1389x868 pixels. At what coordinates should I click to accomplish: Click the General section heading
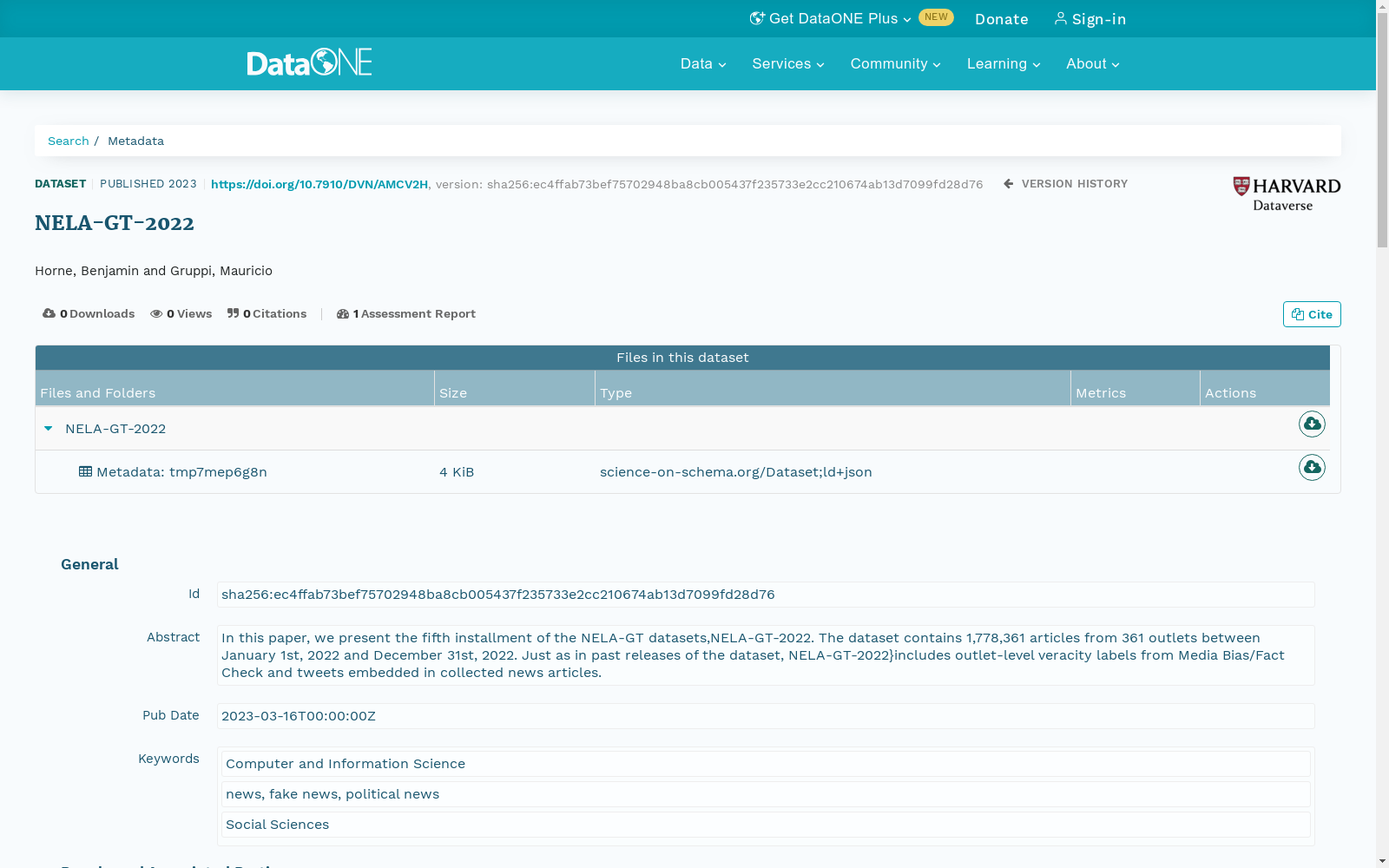tap(89, 564)
